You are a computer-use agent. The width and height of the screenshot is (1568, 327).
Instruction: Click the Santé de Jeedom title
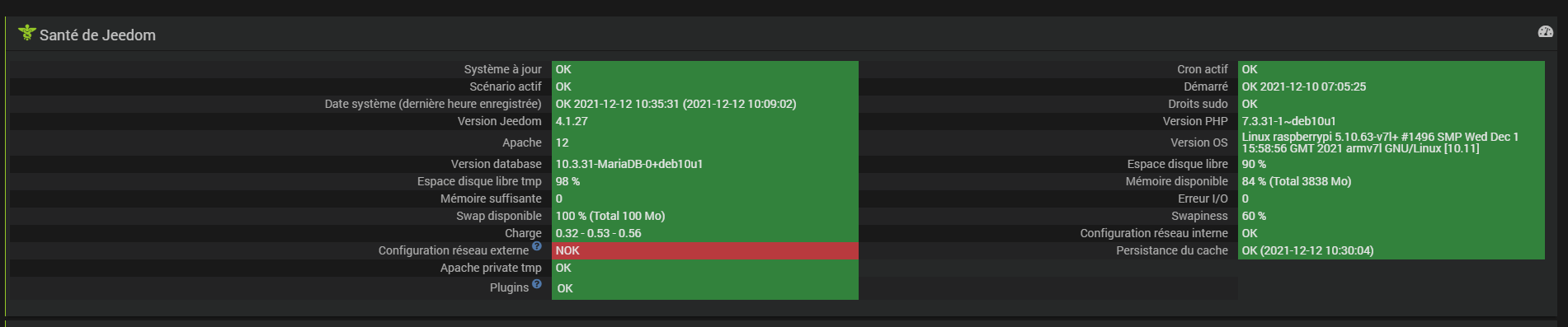[97, 35]
